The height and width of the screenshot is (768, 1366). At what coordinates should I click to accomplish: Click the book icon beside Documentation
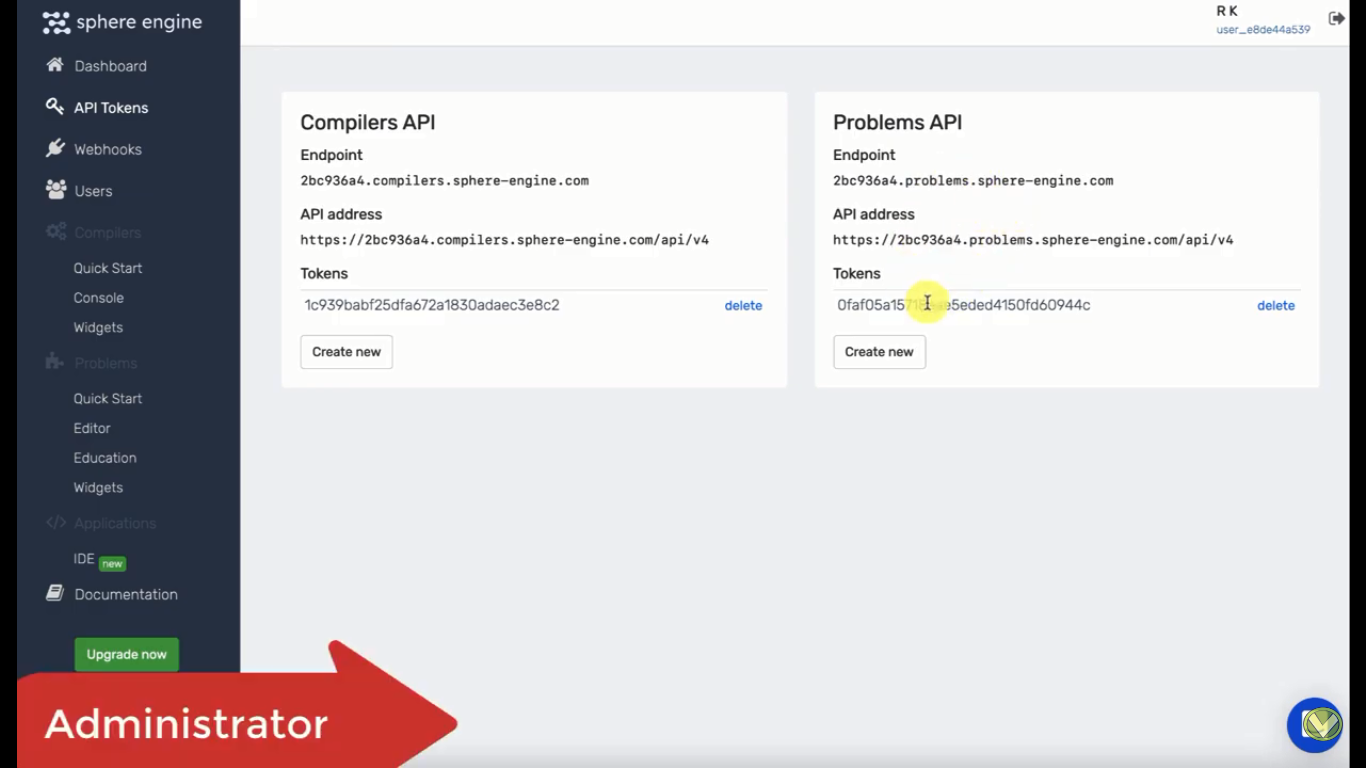coord(55,593)
